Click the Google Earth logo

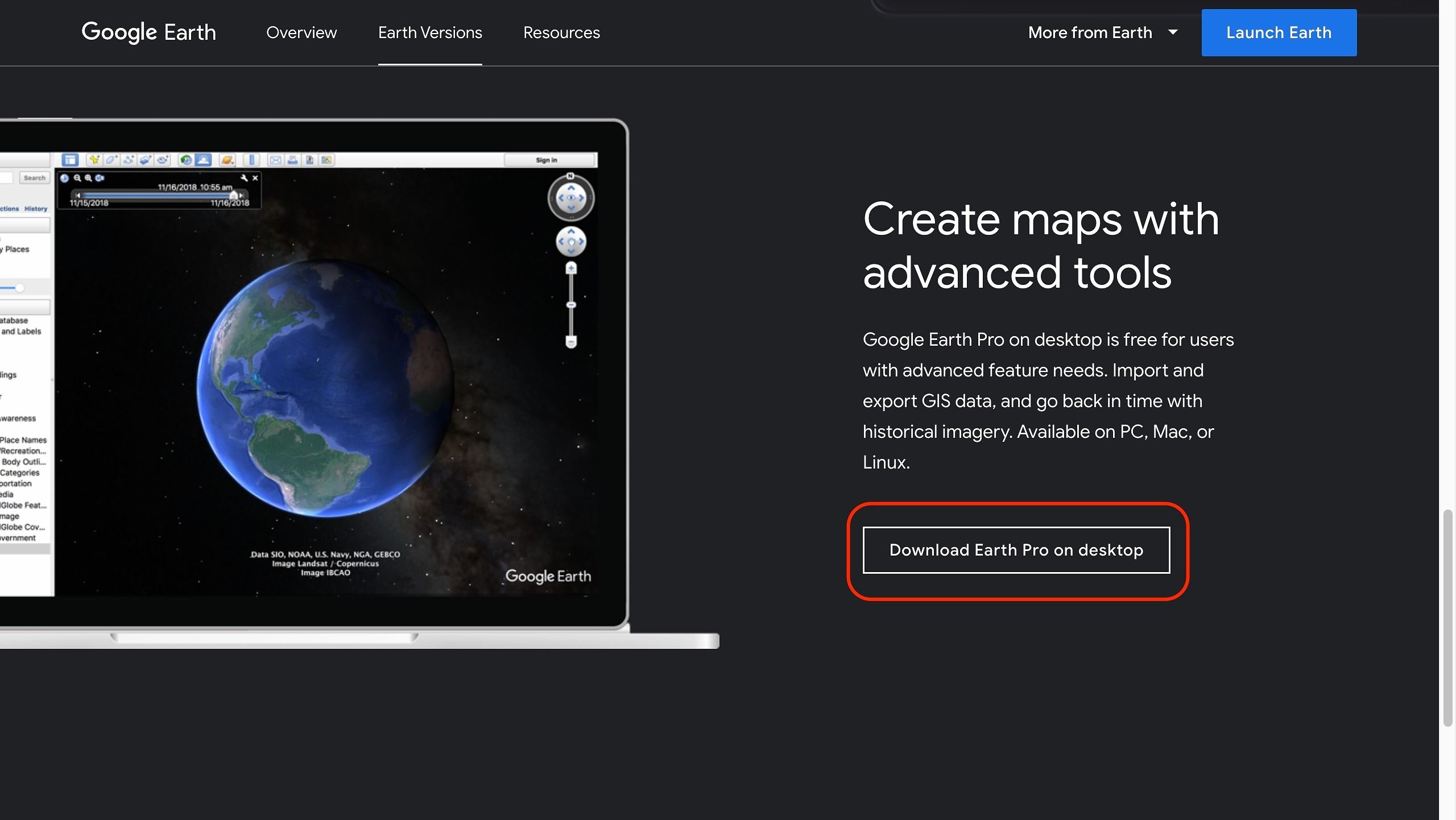tap(148, 32)
